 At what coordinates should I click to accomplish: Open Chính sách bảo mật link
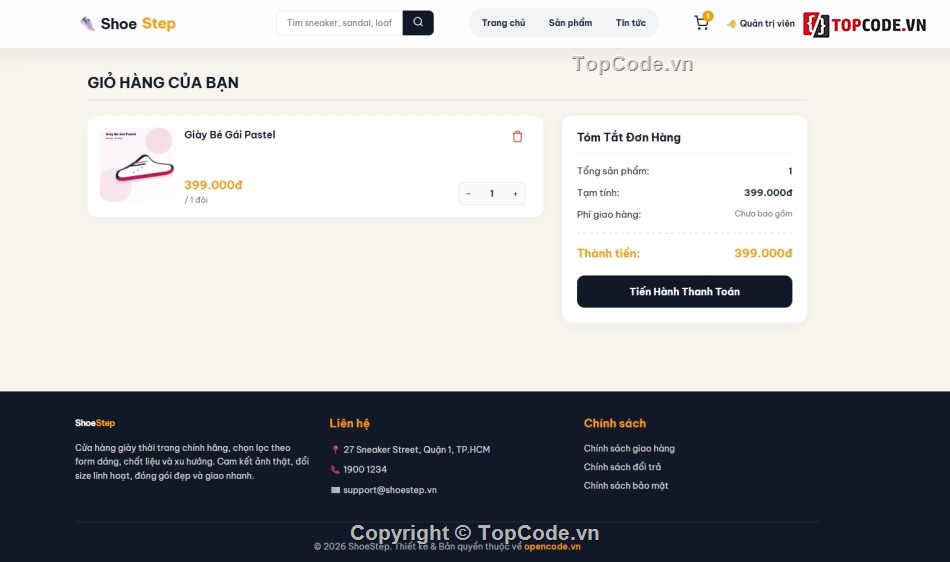click(x=626, y=486)
